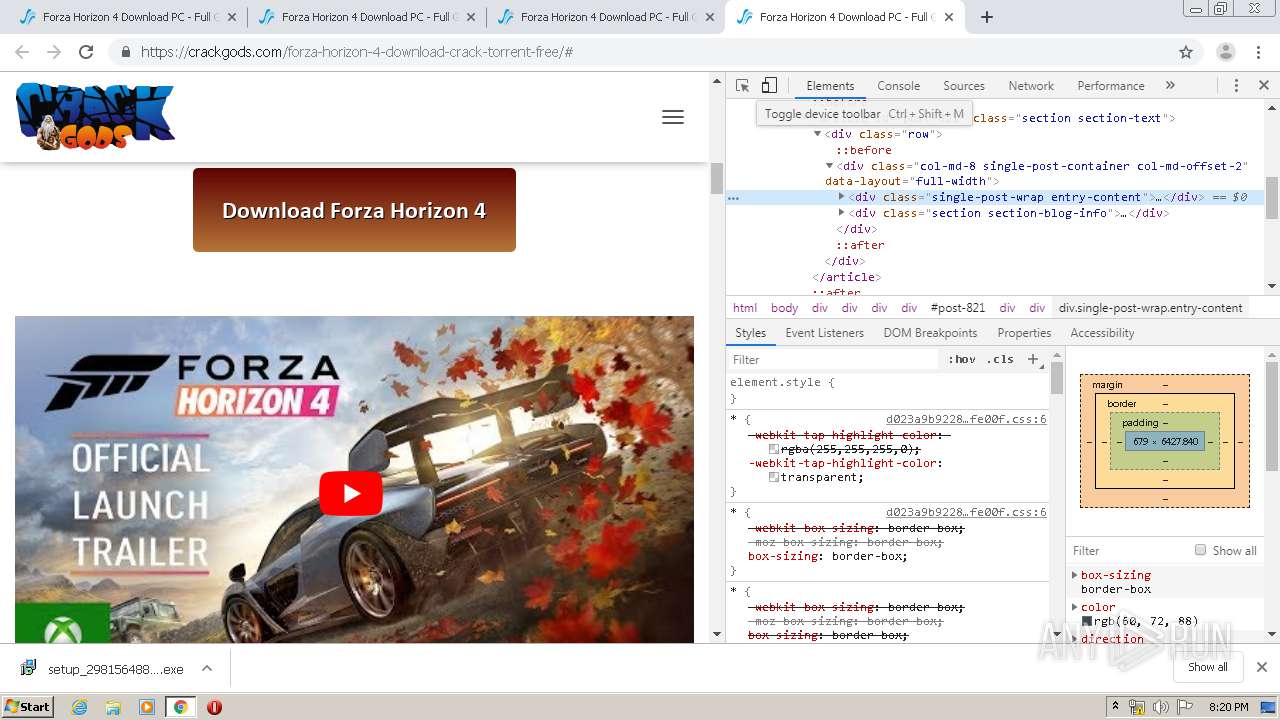Click the Download Forza Horizon 4 button

point(354,210)
